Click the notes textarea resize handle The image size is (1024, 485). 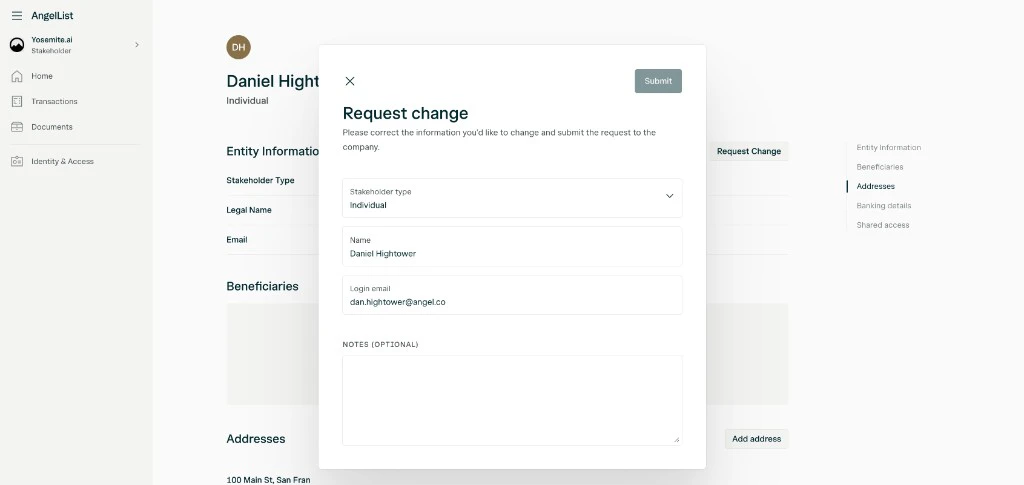(677, 439)
